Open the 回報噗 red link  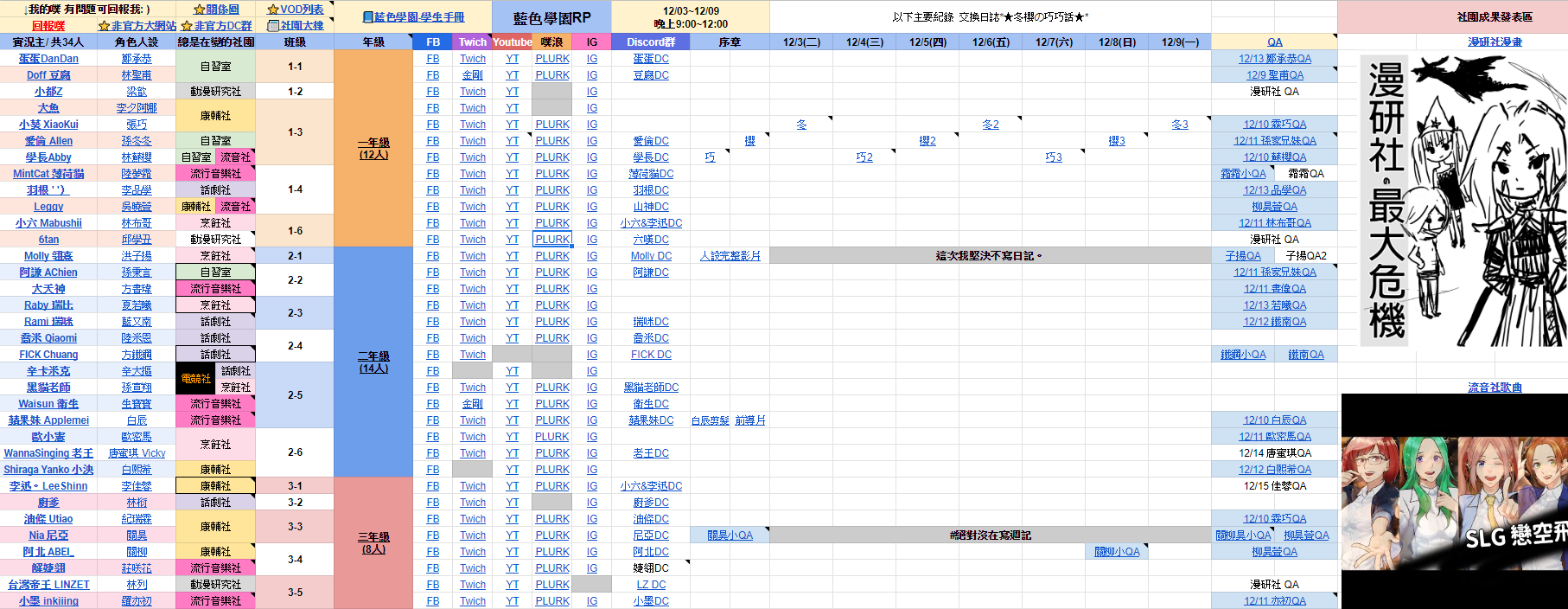click(48, 25)
